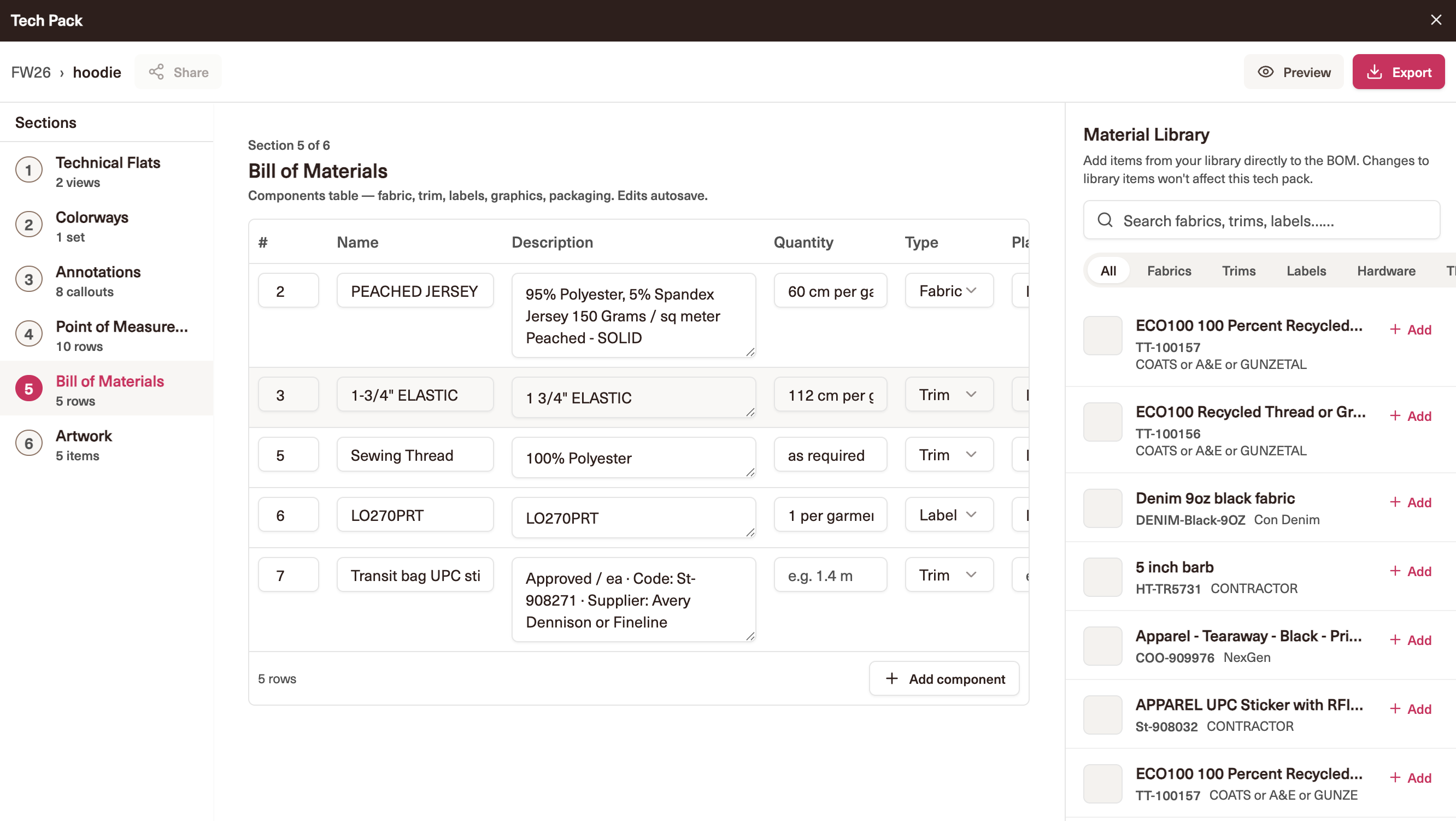The height and width of the screenshot is (821, 1456).
Task: Click step circle 2 for Colorways
Action: [29, 225]
